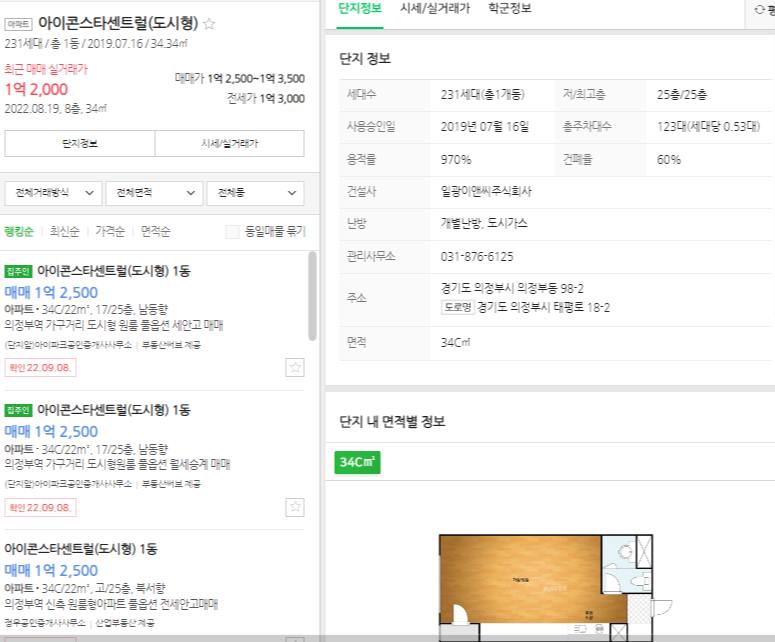Screen dimensions: 775x642
Task: Open the 세안고 매매 listing titled 아이콘스타센트럴(도시형) 1동
Action: click(114, 271)
